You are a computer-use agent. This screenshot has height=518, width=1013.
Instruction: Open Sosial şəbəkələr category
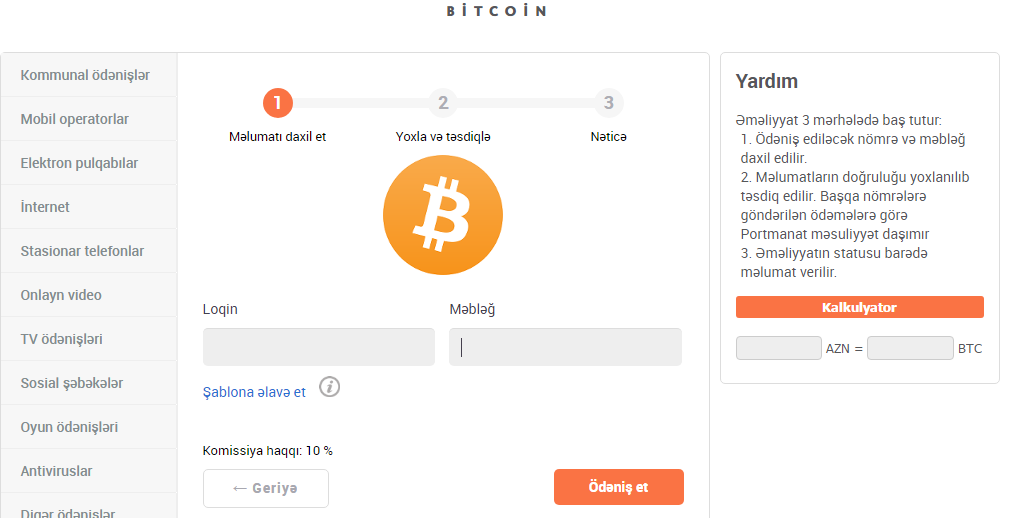click(72, 383)
